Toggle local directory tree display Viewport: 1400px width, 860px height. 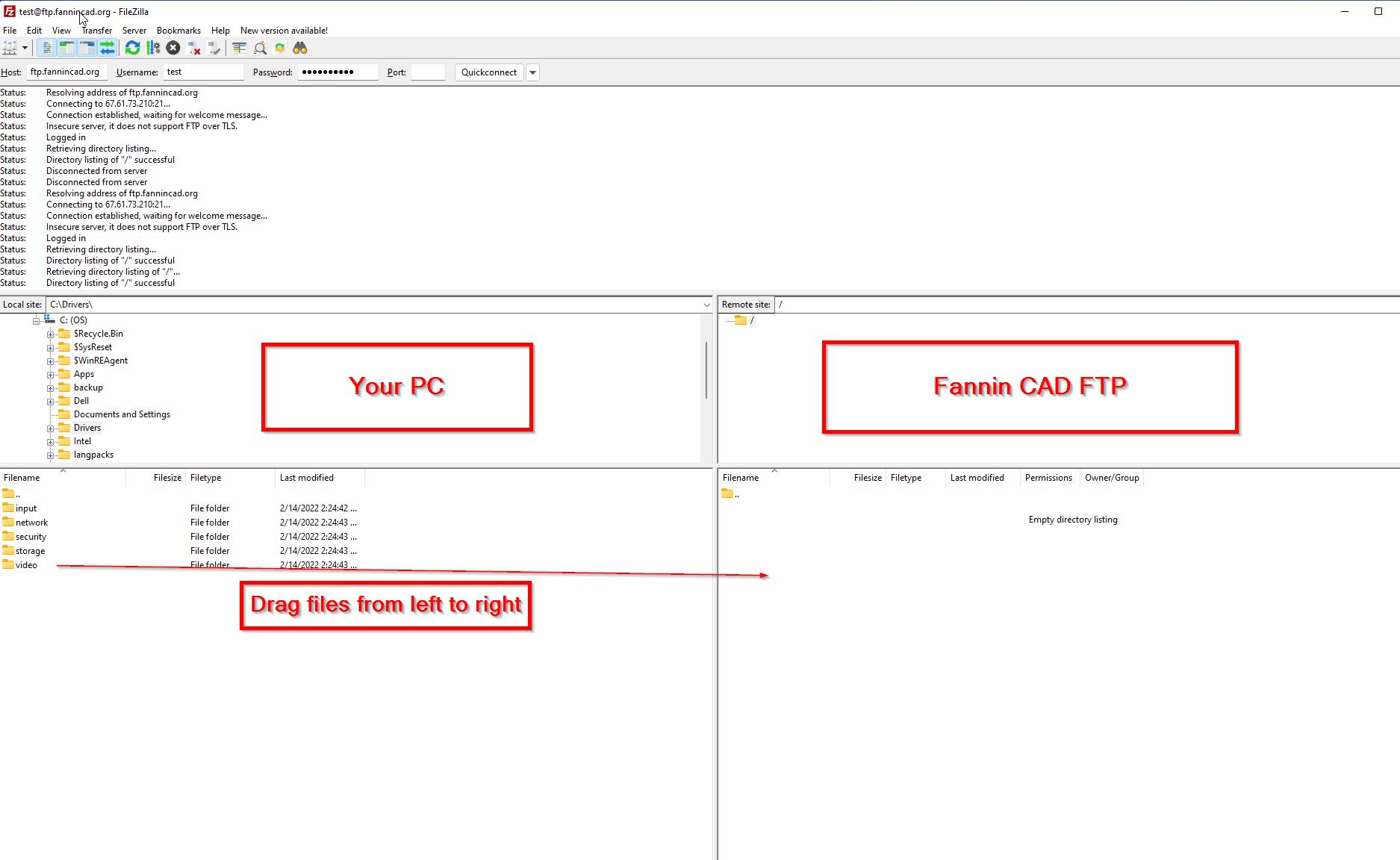tap(67, 48)
